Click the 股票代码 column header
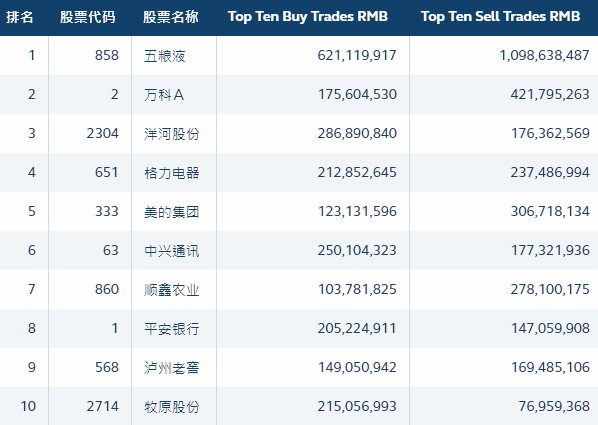 point(88,17)
